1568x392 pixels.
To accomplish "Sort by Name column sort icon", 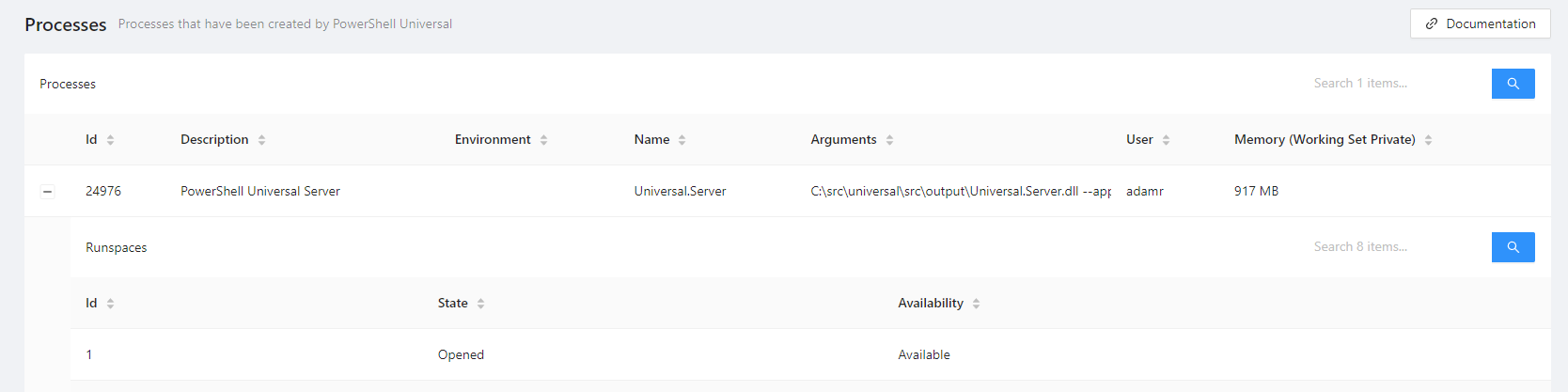I will (682, 140).
